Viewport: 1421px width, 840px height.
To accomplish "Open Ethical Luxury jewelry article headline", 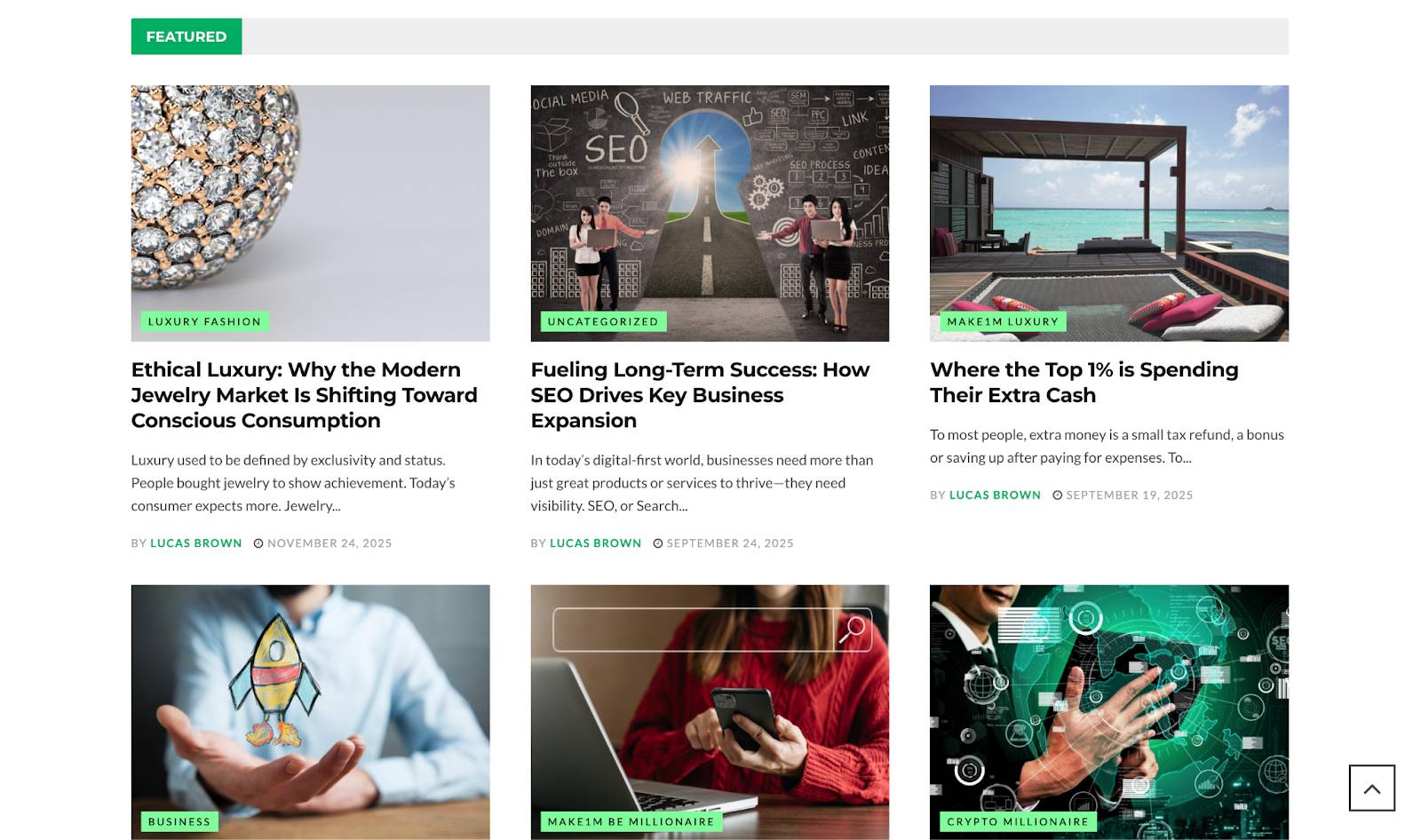I will [x=305, y=395].
